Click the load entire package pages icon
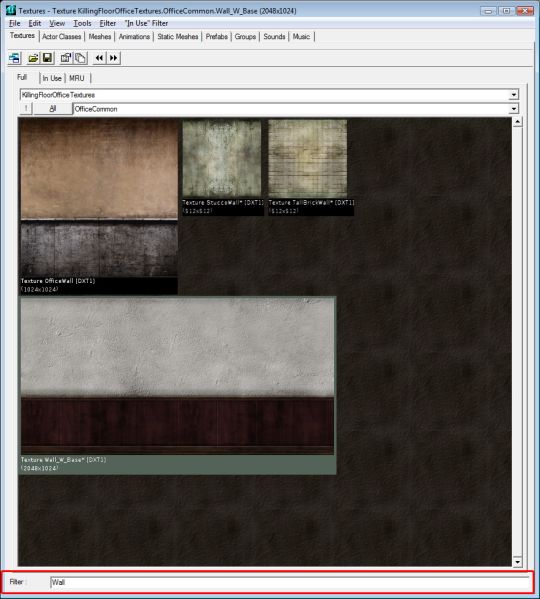Screen dimensions: 540x599 coord(80,58)
